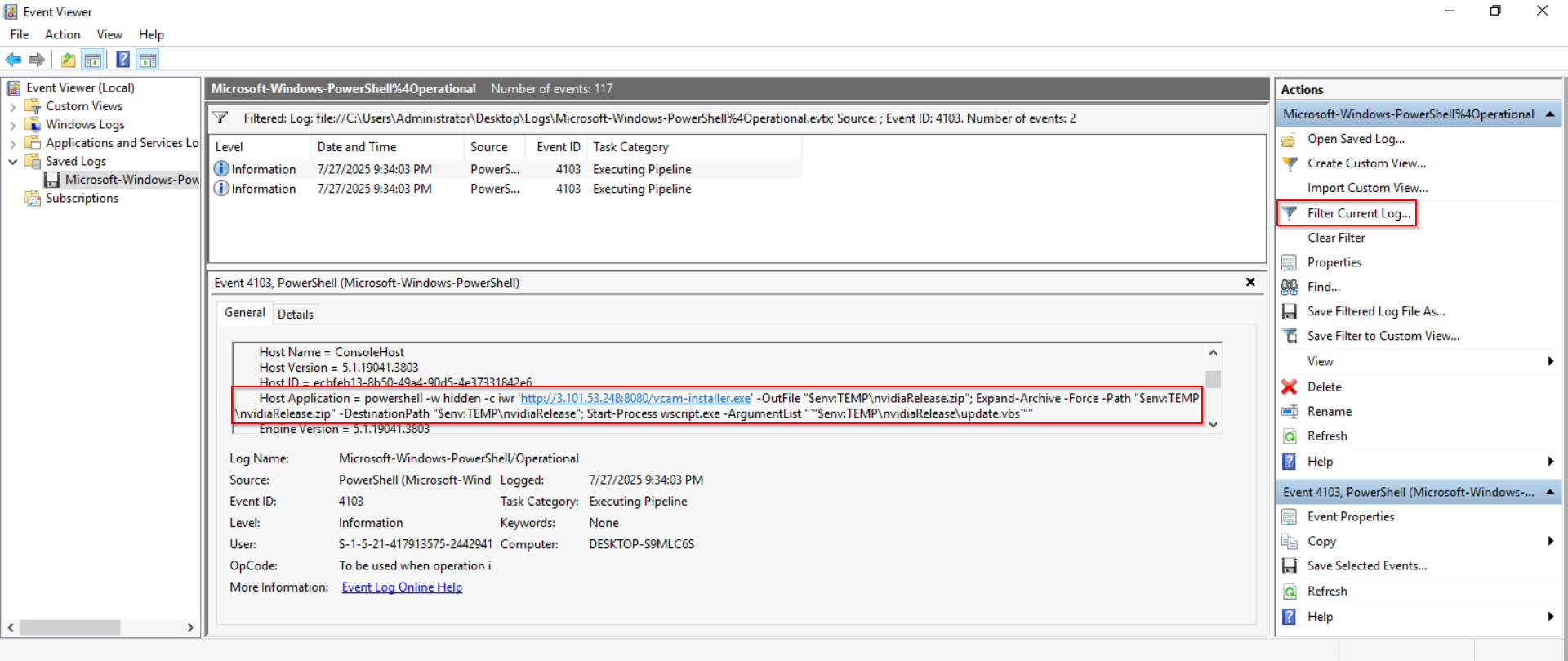Click the Save Filter to Custom View icon
This screenshot has width=1568, height=661.
1290,336
